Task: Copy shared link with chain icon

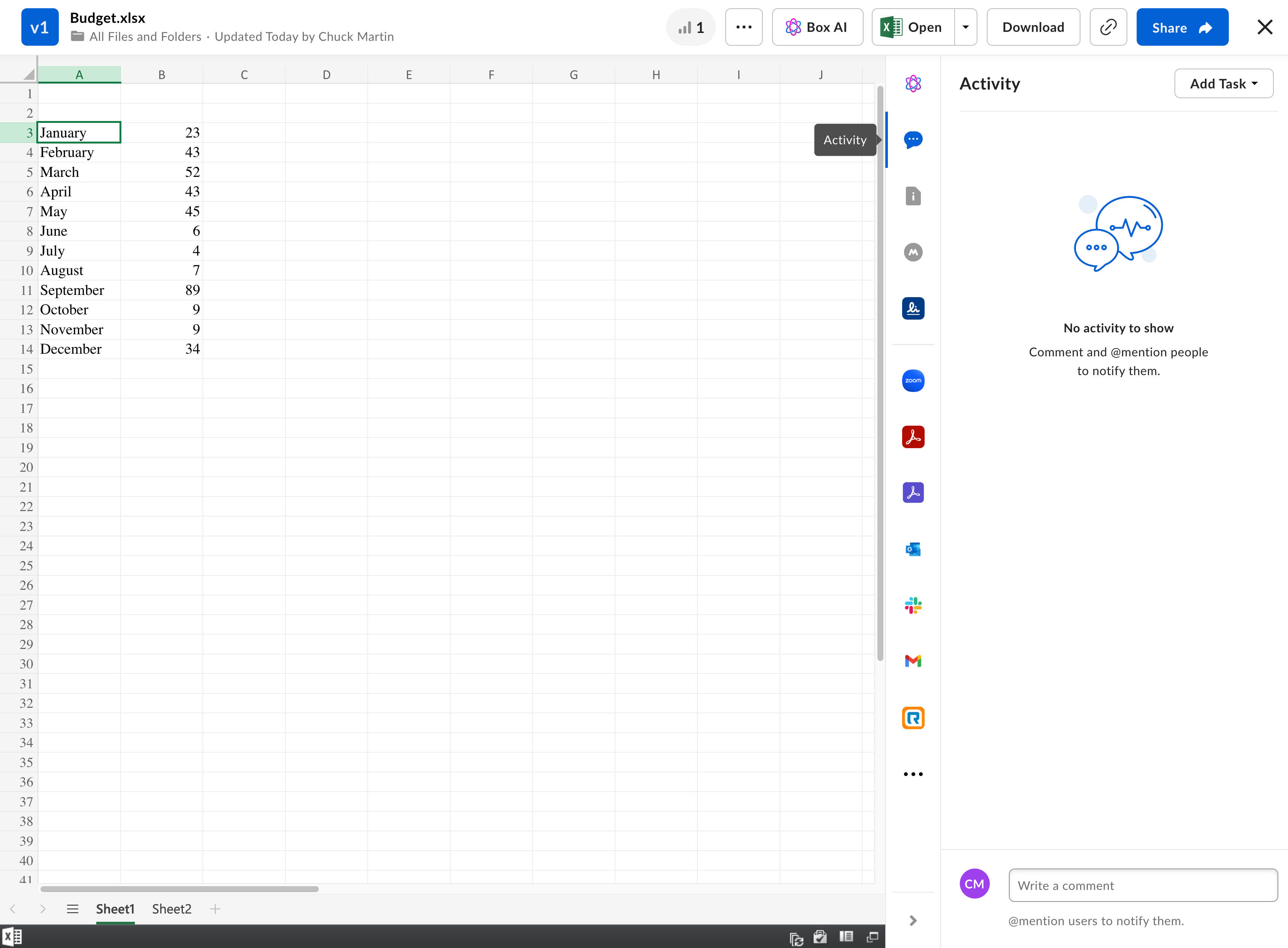Action: click(x=1108, y=27)
